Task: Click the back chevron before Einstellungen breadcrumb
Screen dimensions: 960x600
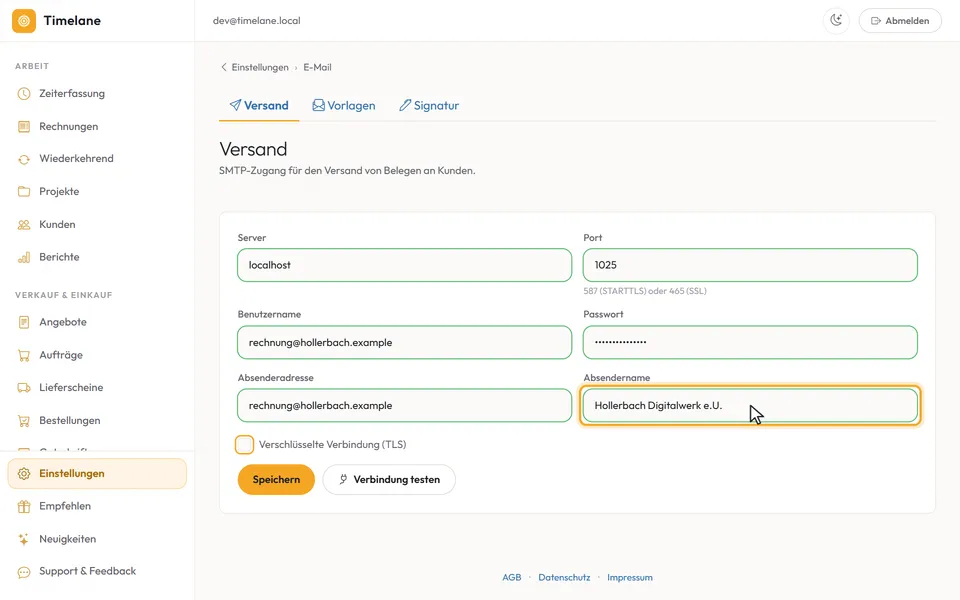Action: [223, 67]
